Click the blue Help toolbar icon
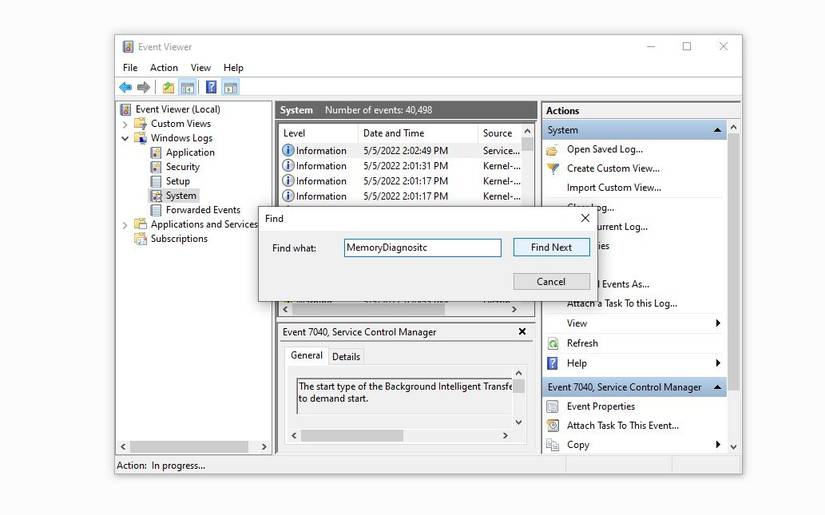This screenshot has width=825, height=515. coord(211,88)
